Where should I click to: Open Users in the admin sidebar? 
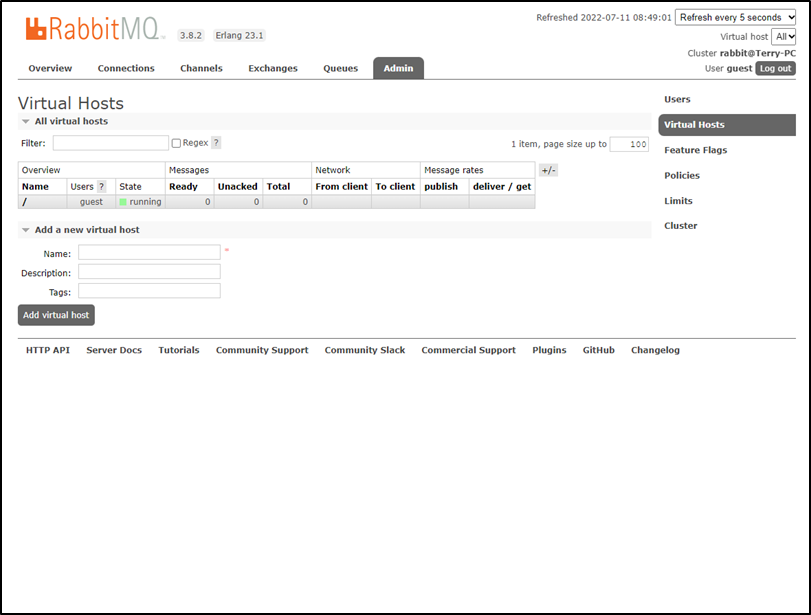(x=677, y=99)
